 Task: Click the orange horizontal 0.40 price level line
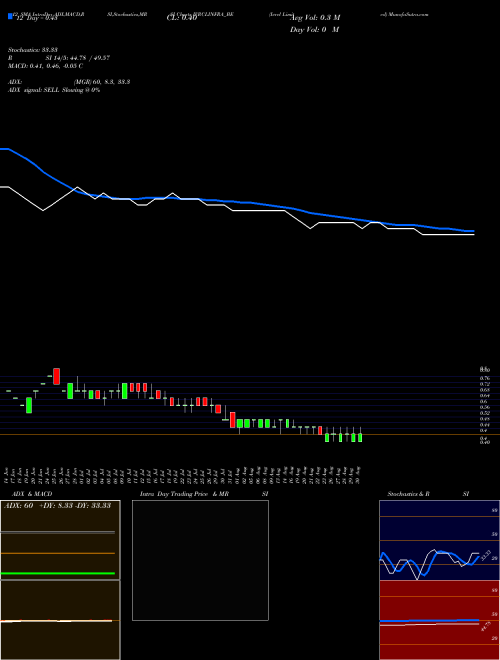tap(250, 434)
